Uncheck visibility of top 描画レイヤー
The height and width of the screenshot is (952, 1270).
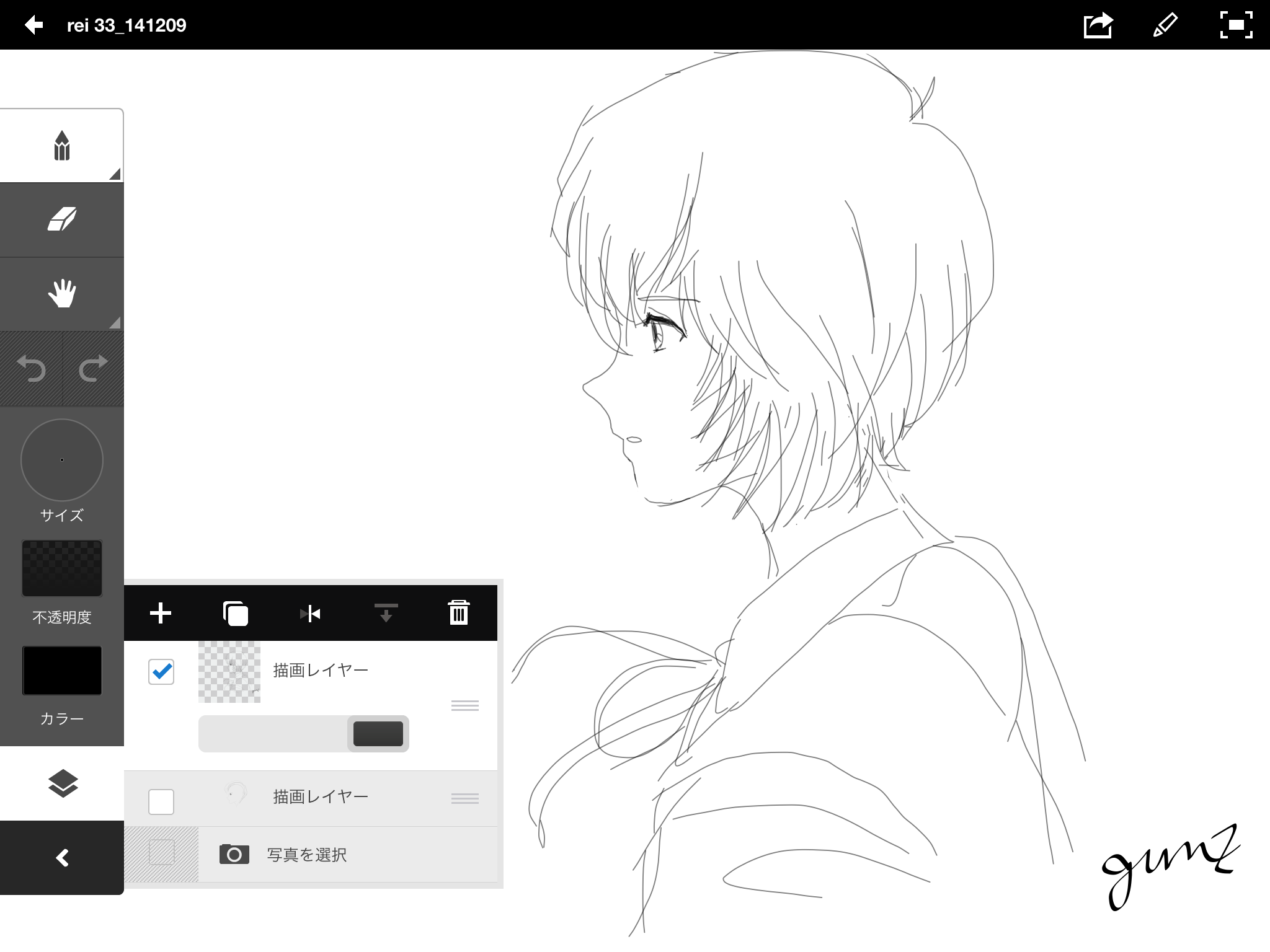click(x=161, y=672)
